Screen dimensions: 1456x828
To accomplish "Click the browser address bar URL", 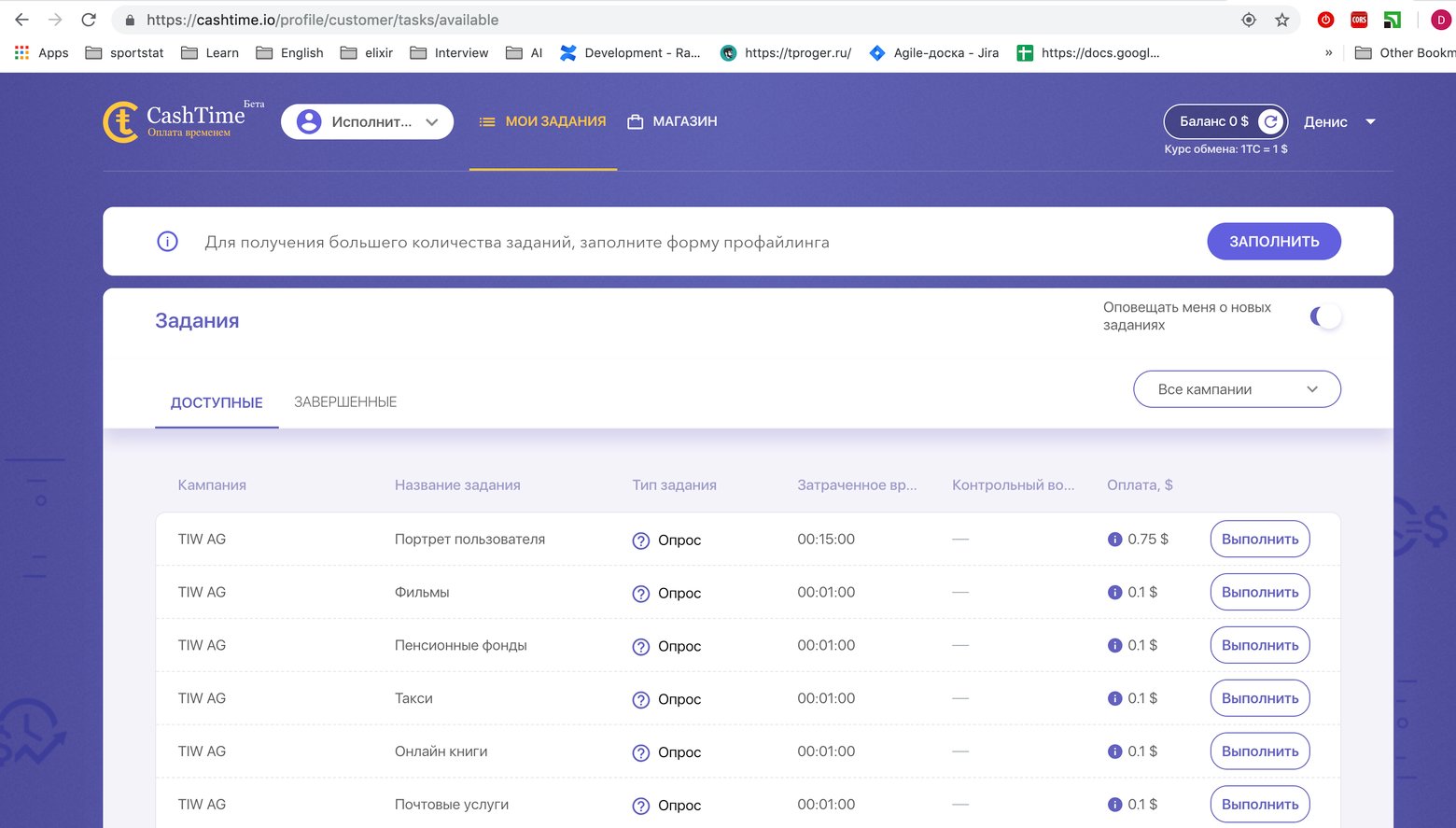I will pyautogui.click(x=322, y=20).
